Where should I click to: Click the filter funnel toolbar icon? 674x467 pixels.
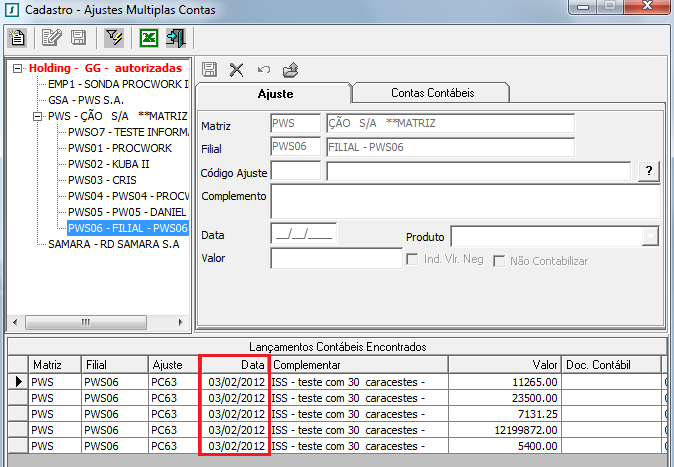click(x=113, y=39)
